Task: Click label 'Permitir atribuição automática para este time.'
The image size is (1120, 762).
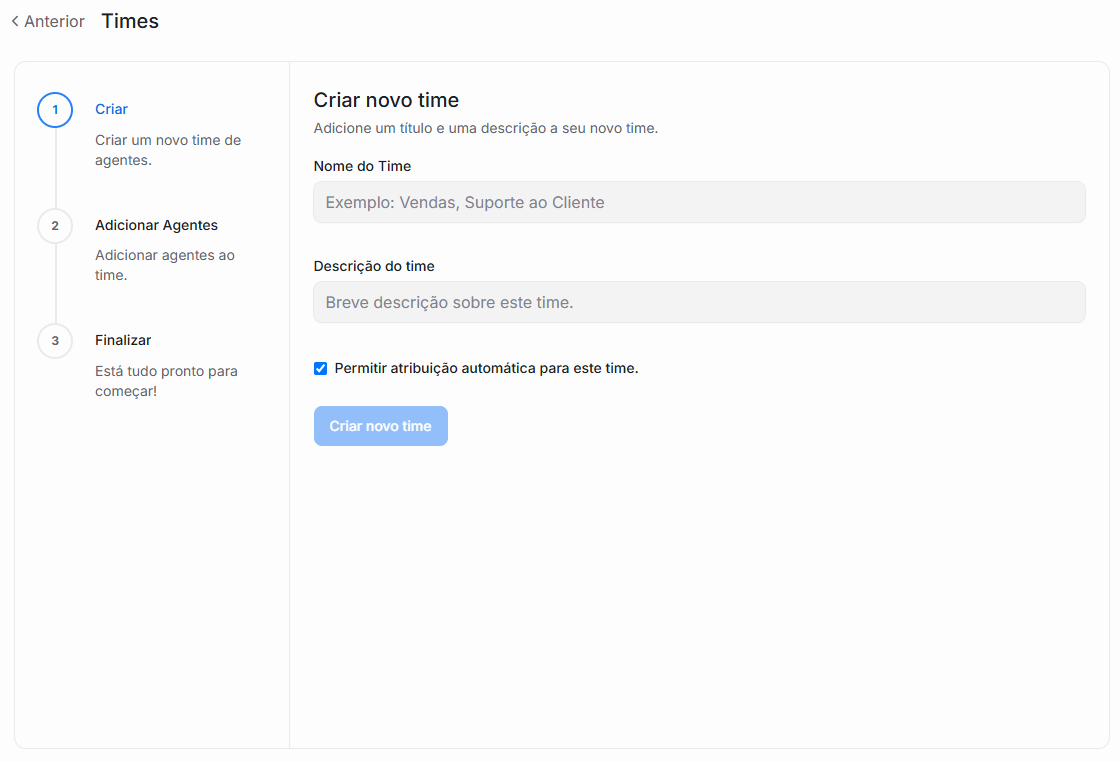Action: click(486, 369)
